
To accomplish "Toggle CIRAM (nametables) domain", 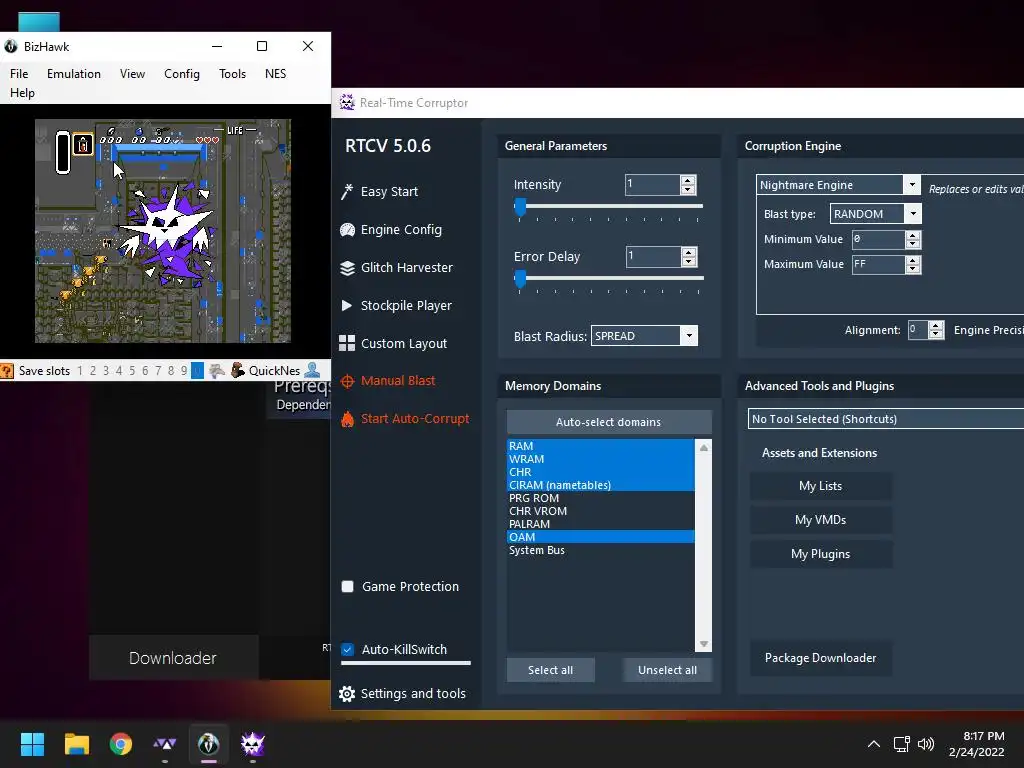I will tap(600, 485).
